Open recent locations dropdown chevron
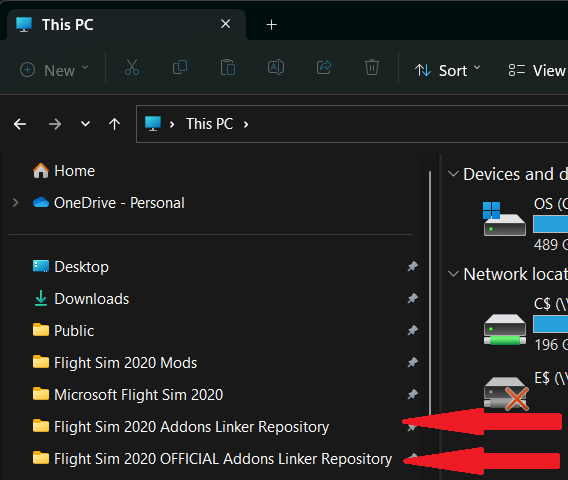Screen dimensions: 568x480 (x=85, y=124)
